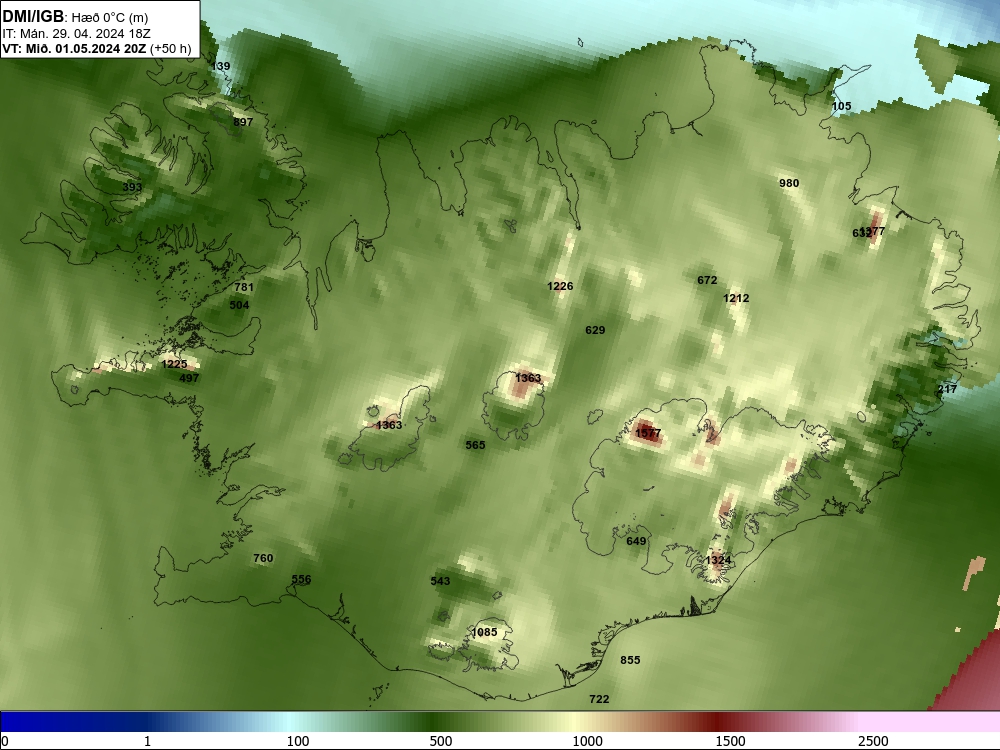
Task: Click the map value '1226'
Action: coord(560,286)
